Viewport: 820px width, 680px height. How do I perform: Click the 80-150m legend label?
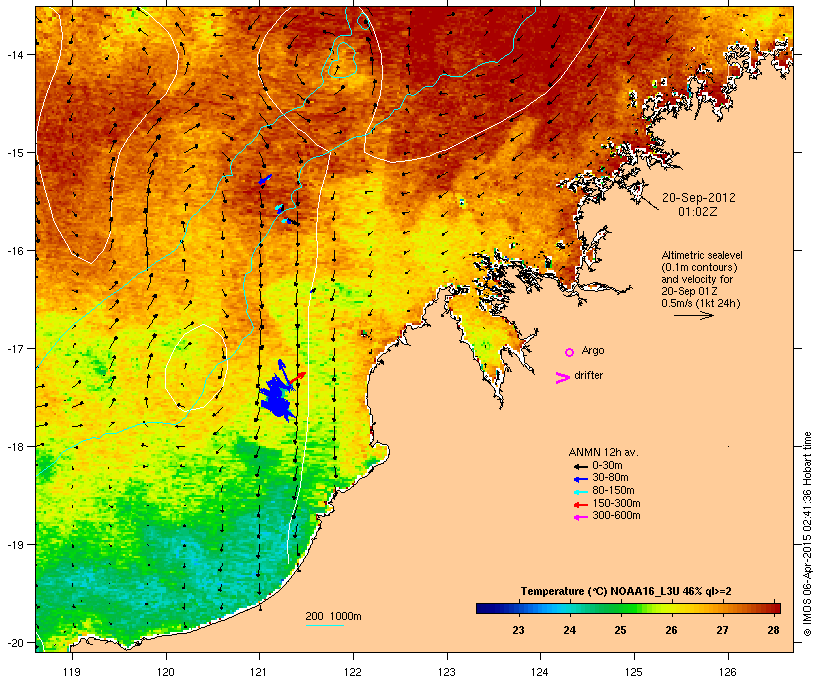click(613, 491)
